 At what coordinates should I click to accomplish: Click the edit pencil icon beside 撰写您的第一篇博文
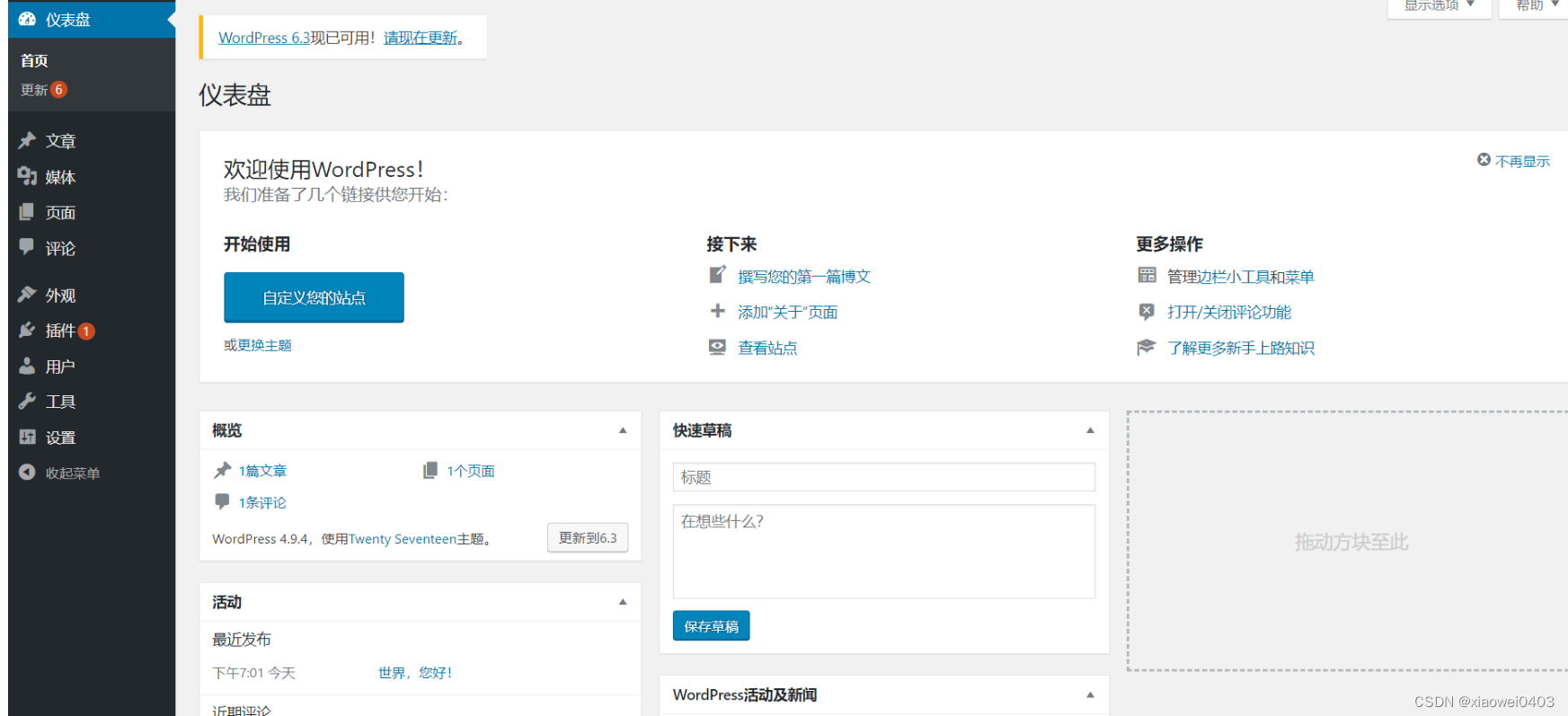(717, 275)
